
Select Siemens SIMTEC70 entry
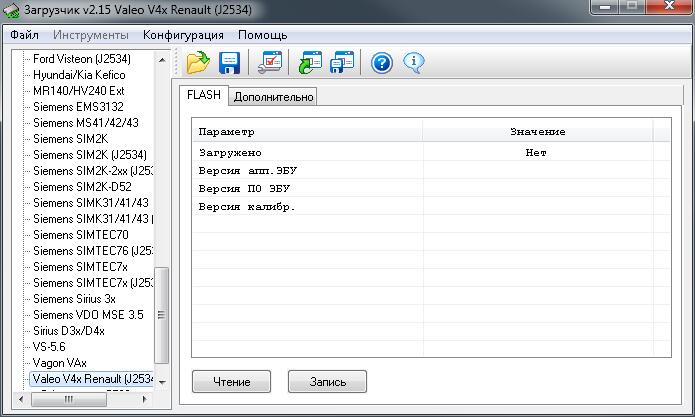tap(81, 234)
